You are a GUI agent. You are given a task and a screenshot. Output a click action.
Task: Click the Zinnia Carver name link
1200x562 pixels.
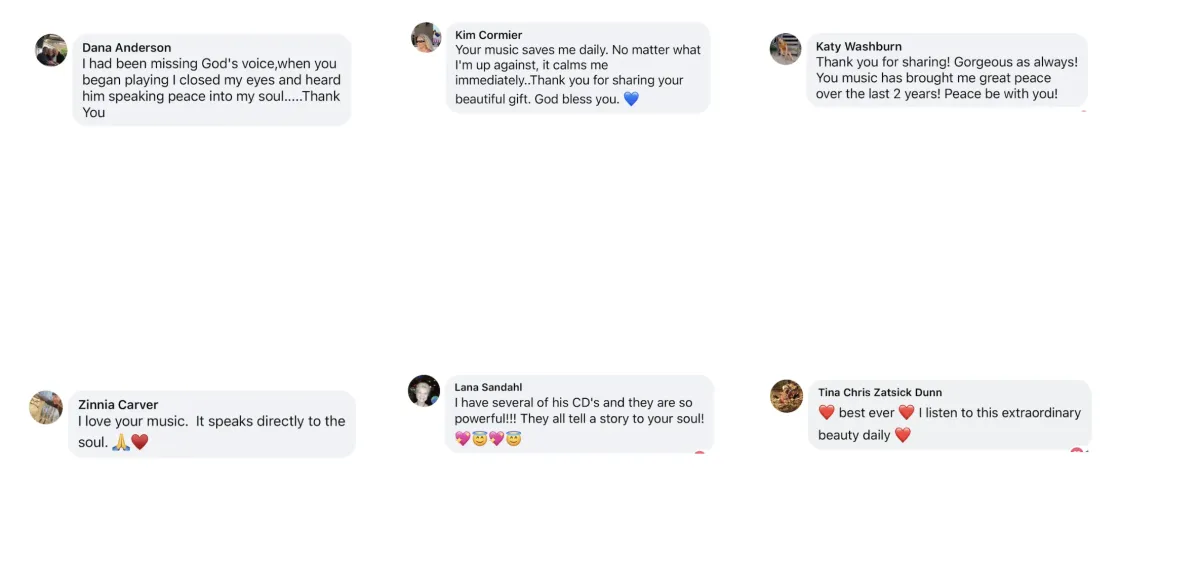click(x=118, y=404)
